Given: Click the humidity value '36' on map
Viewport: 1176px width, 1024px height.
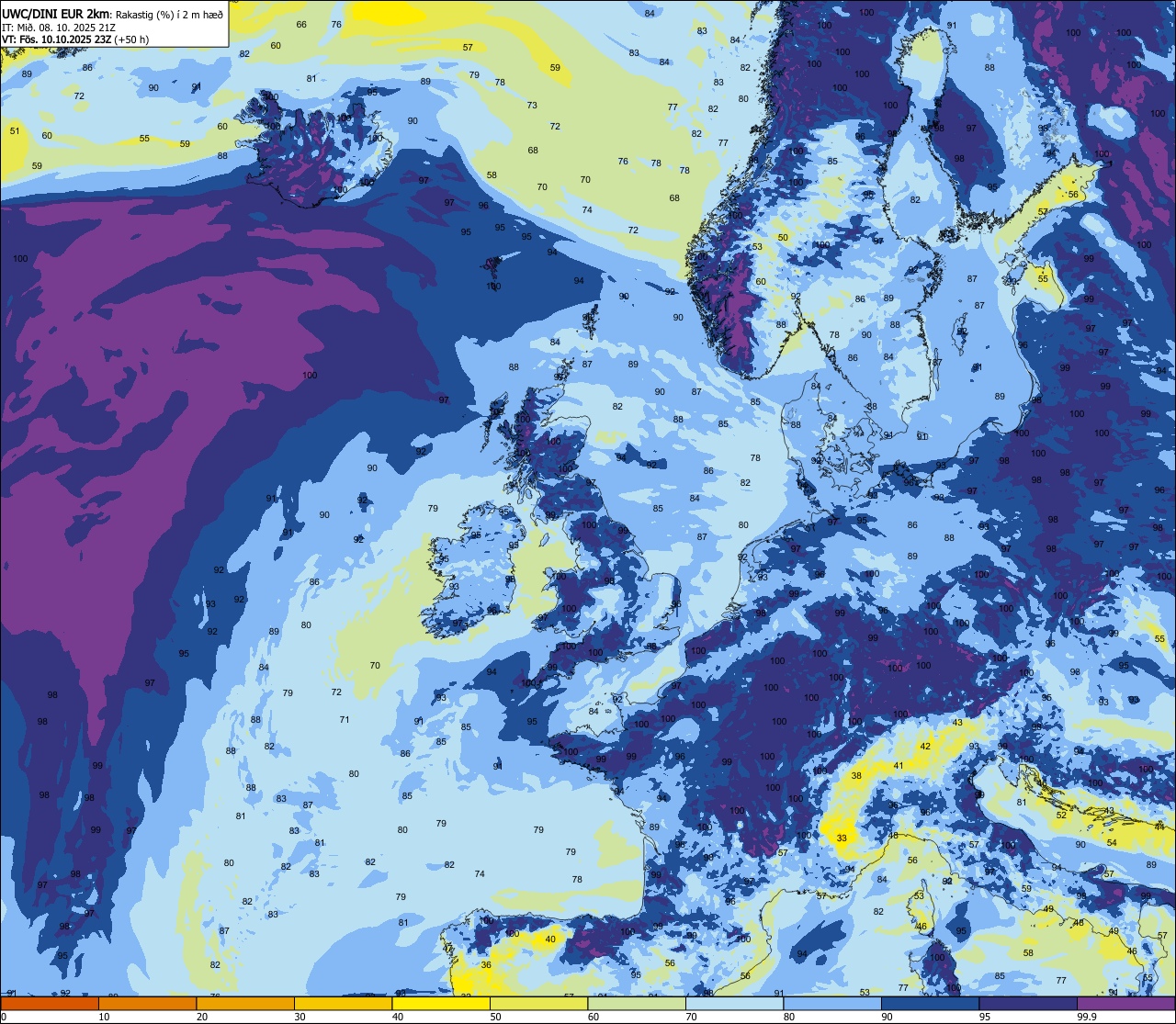Looking at the screenshot, I should click(x=486, y=964).
